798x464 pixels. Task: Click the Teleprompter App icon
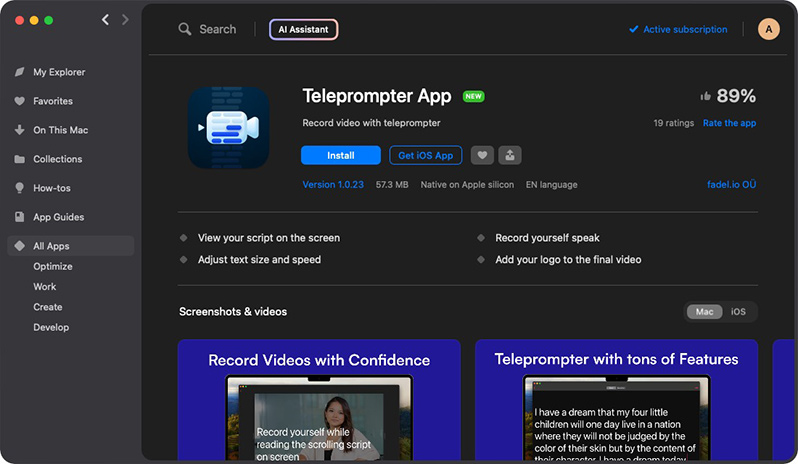(x=229, y=128)
